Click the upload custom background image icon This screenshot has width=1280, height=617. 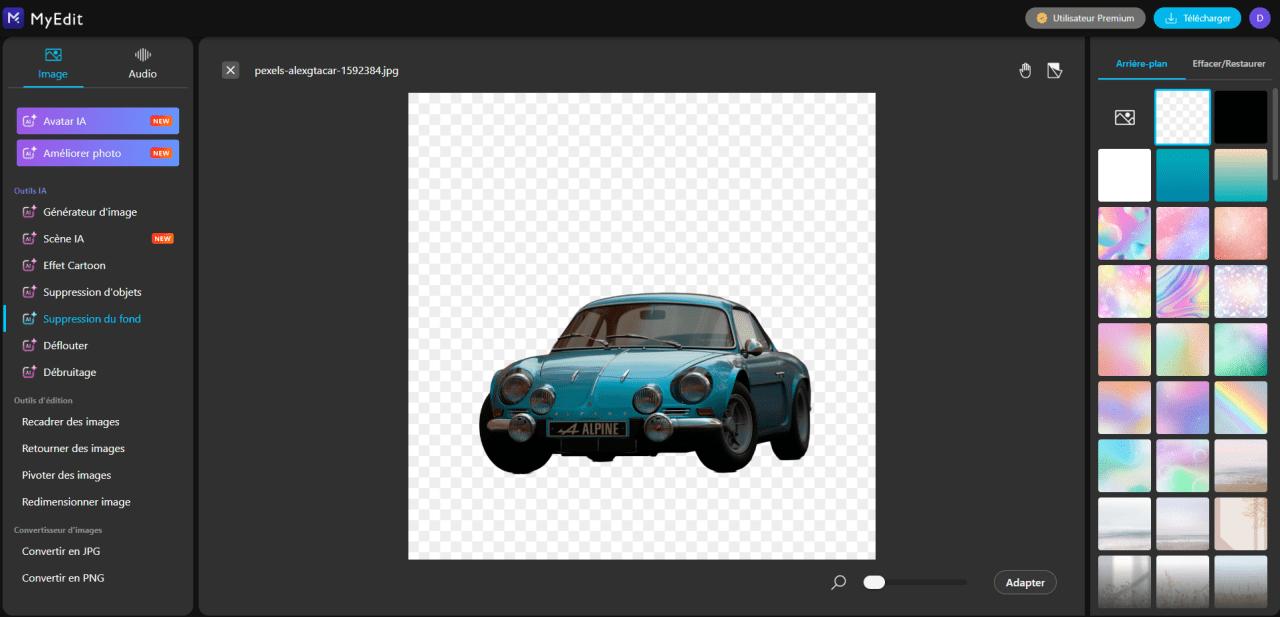1124,116
